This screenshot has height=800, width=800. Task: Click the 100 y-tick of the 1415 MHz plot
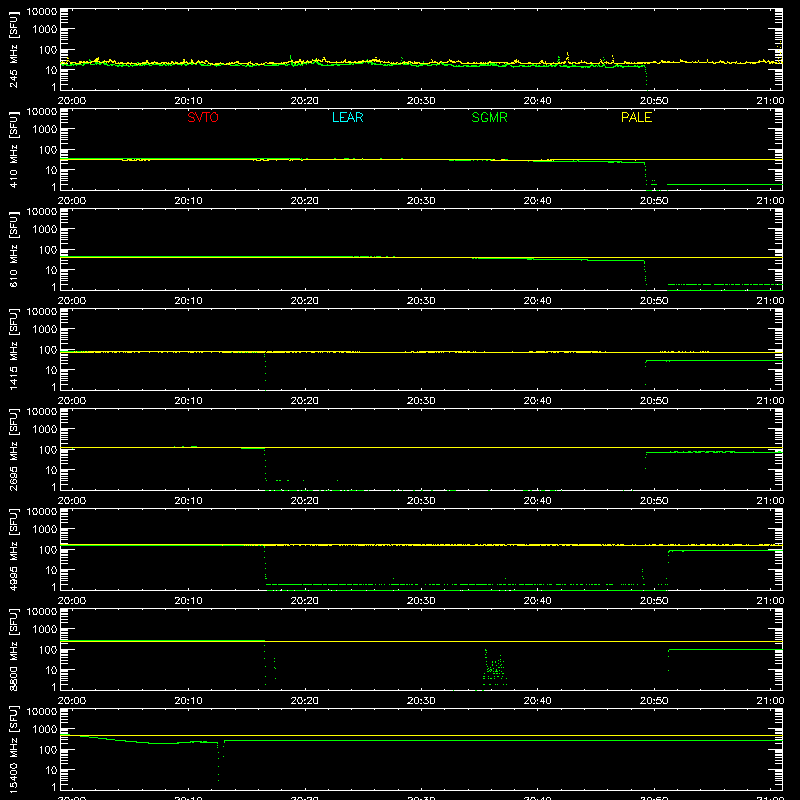pyautogui.click(x=48, y=349)
